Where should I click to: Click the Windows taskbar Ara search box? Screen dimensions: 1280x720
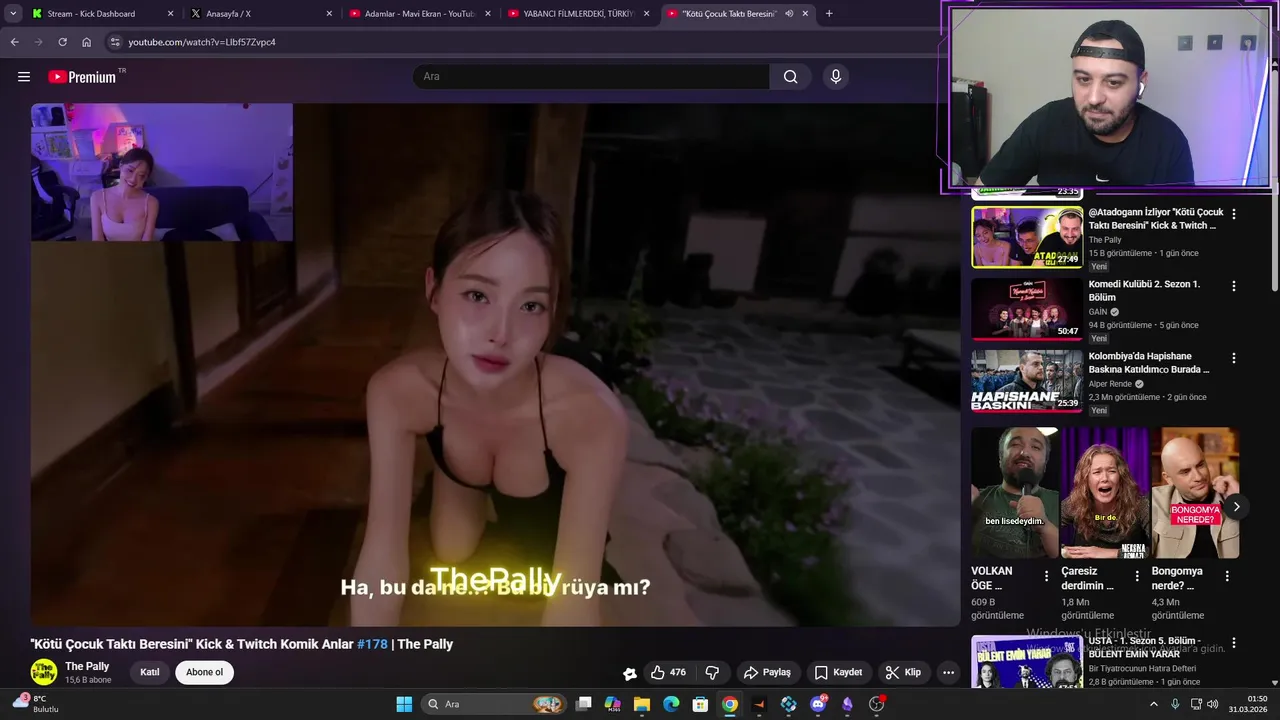(x=494, y=704)
